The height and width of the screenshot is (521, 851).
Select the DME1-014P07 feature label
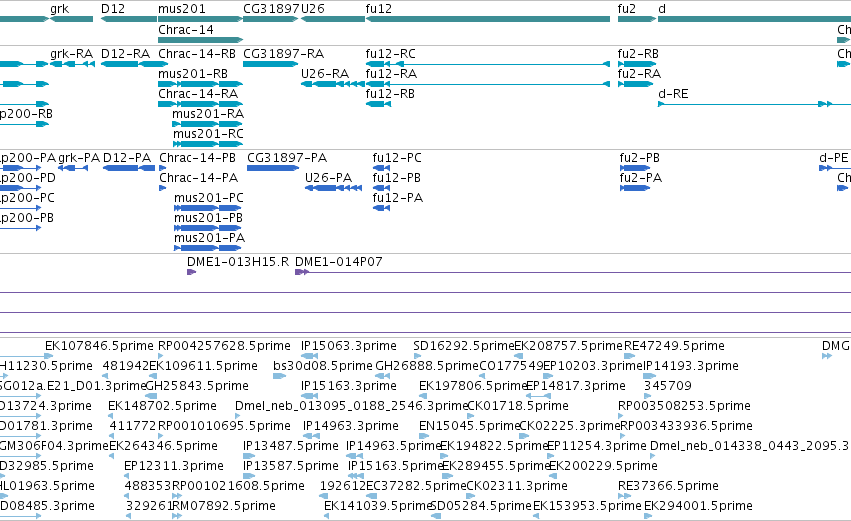(339, 262)
